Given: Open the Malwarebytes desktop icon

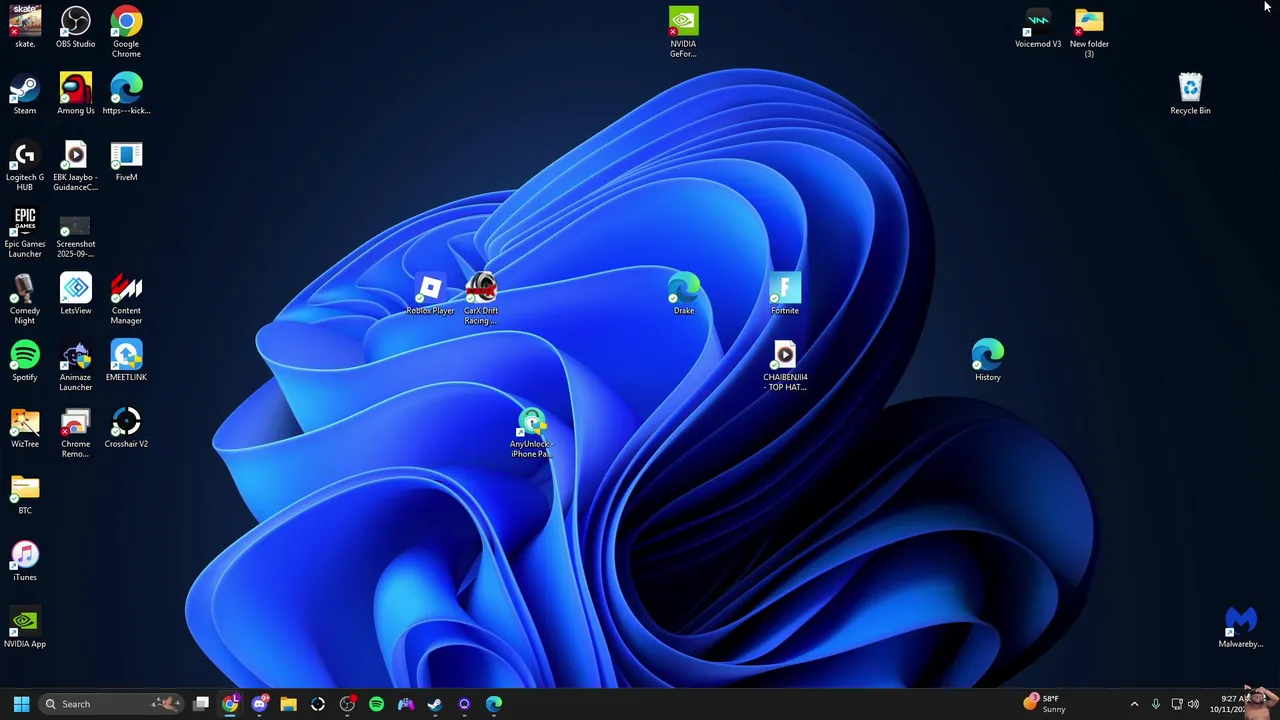Looking at the screenshot, I should (x=1241, y=629).
